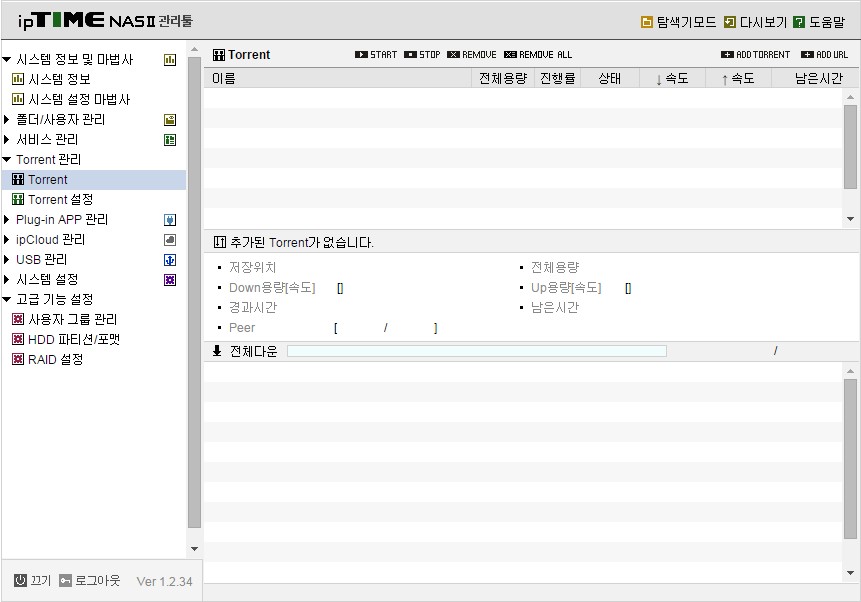Expand the 폴더/사용자 관리 section
This screenshot has height=602, width=861.
click(7, 119)
